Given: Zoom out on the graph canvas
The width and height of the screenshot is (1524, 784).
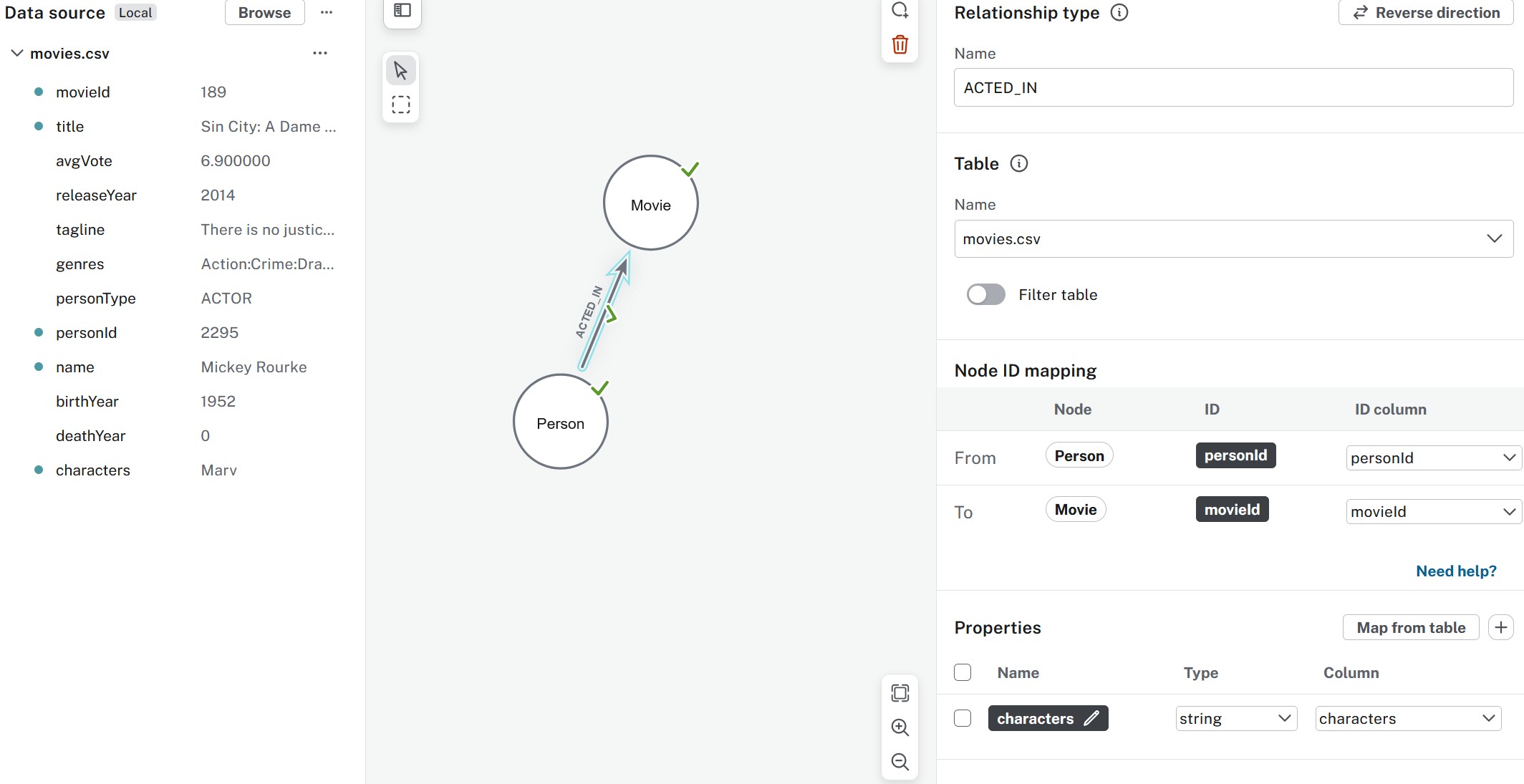Looking at the screenshot, I should tap(900, 762).
